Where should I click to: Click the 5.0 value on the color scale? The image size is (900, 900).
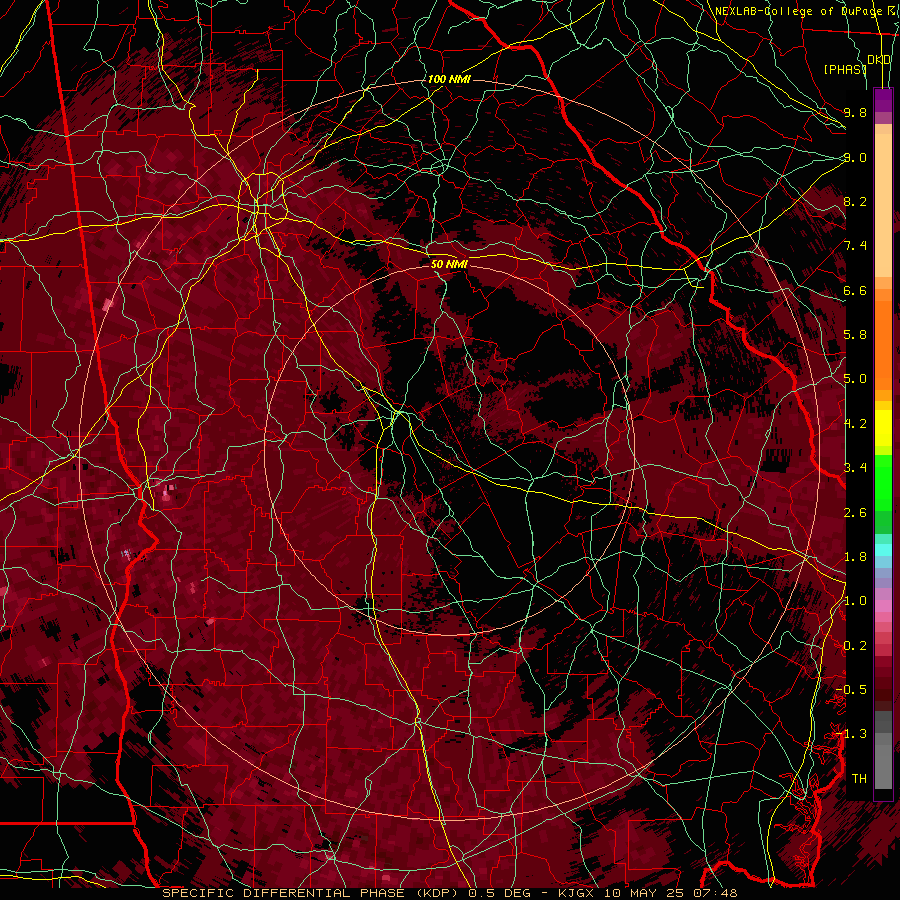pos(855,379)
